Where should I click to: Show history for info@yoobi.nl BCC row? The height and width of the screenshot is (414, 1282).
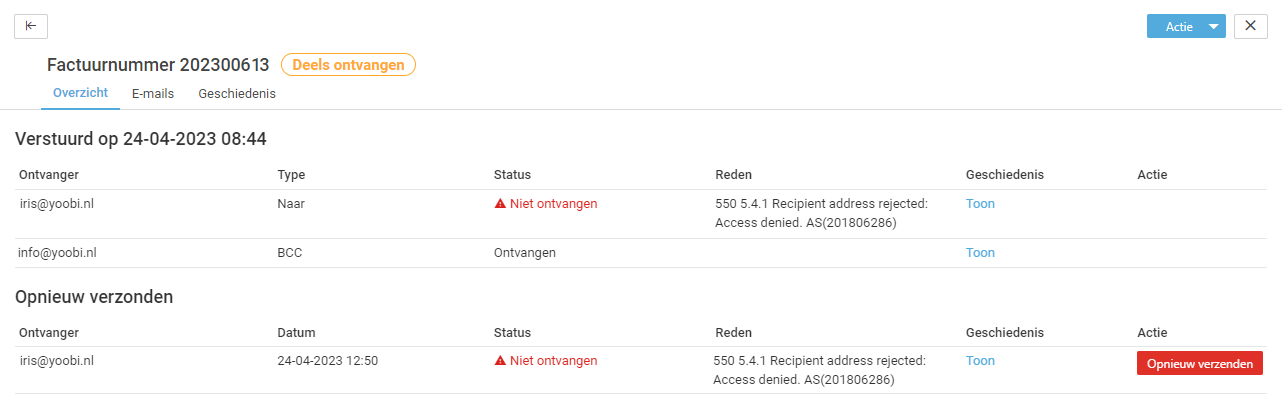click(x=980, y=253)
